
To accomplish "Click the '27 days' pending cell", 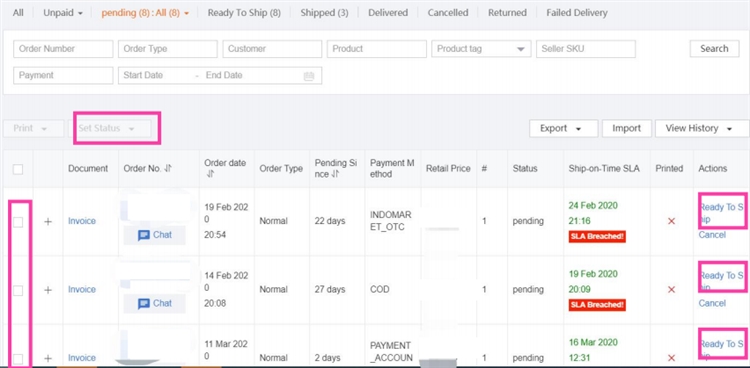I will [x=330, y=290].
